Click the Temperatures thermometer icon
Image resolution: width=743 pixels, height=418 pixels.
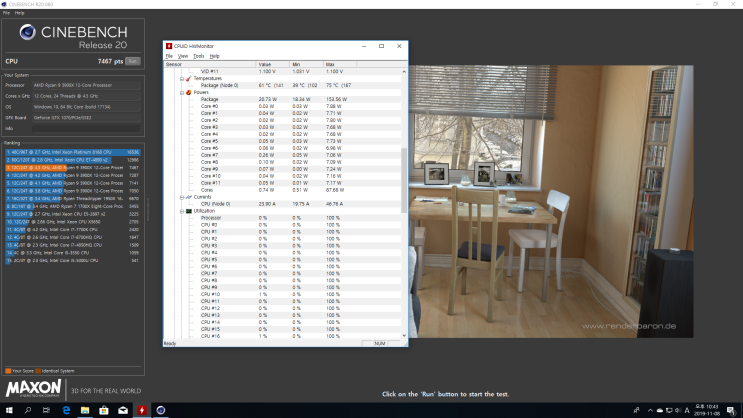[x=187, y=78]
